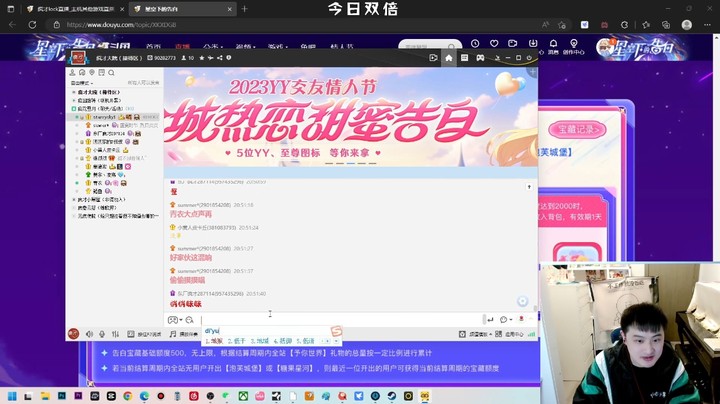This screenshot has width=720, height=404.
Task: Click the scroll-to-top arrow in chat area
Action: pyautogui.click(x=529, y=187)
